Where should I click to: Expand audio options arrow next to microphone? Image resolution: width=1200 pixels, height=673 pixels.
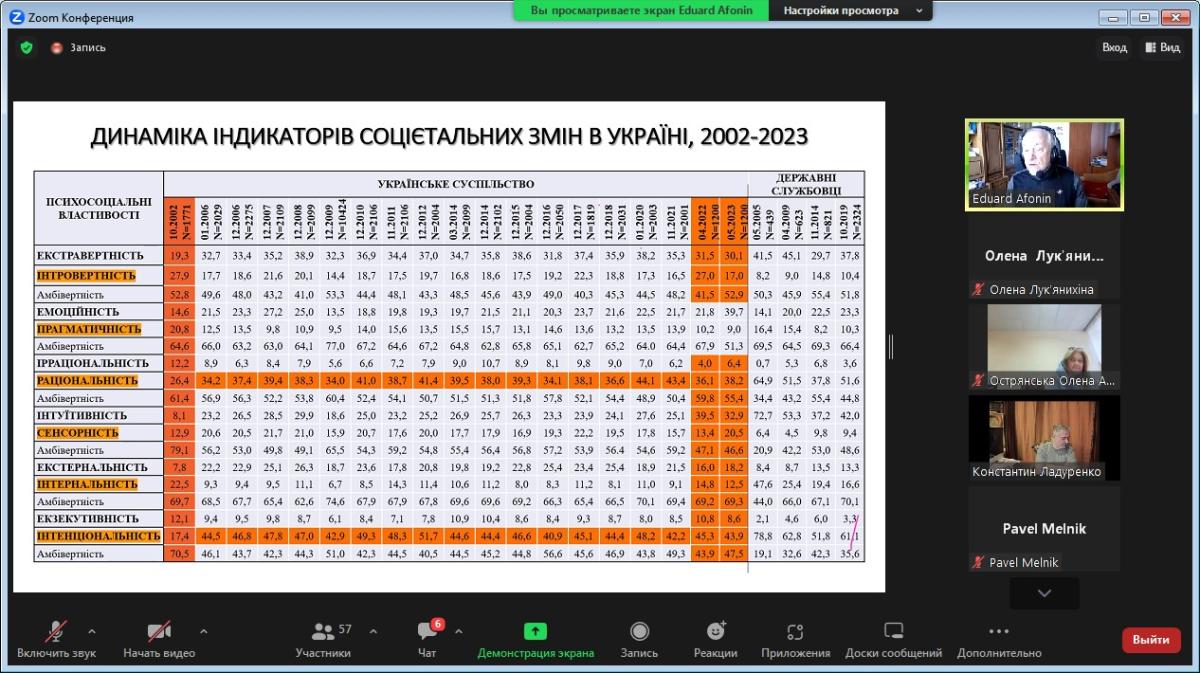pos(92,631)
